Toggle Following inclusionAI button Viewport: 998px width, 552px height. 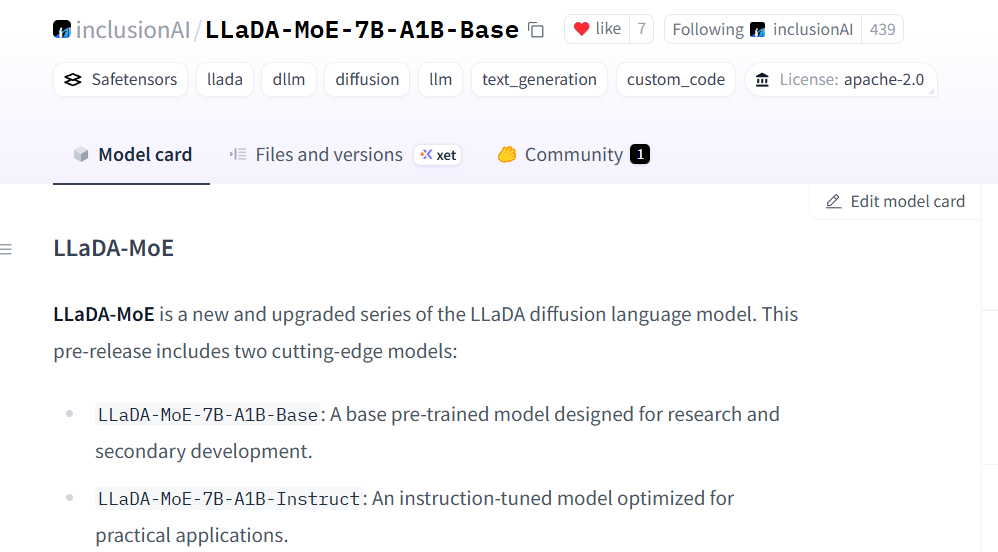click(x=762, y=29)
